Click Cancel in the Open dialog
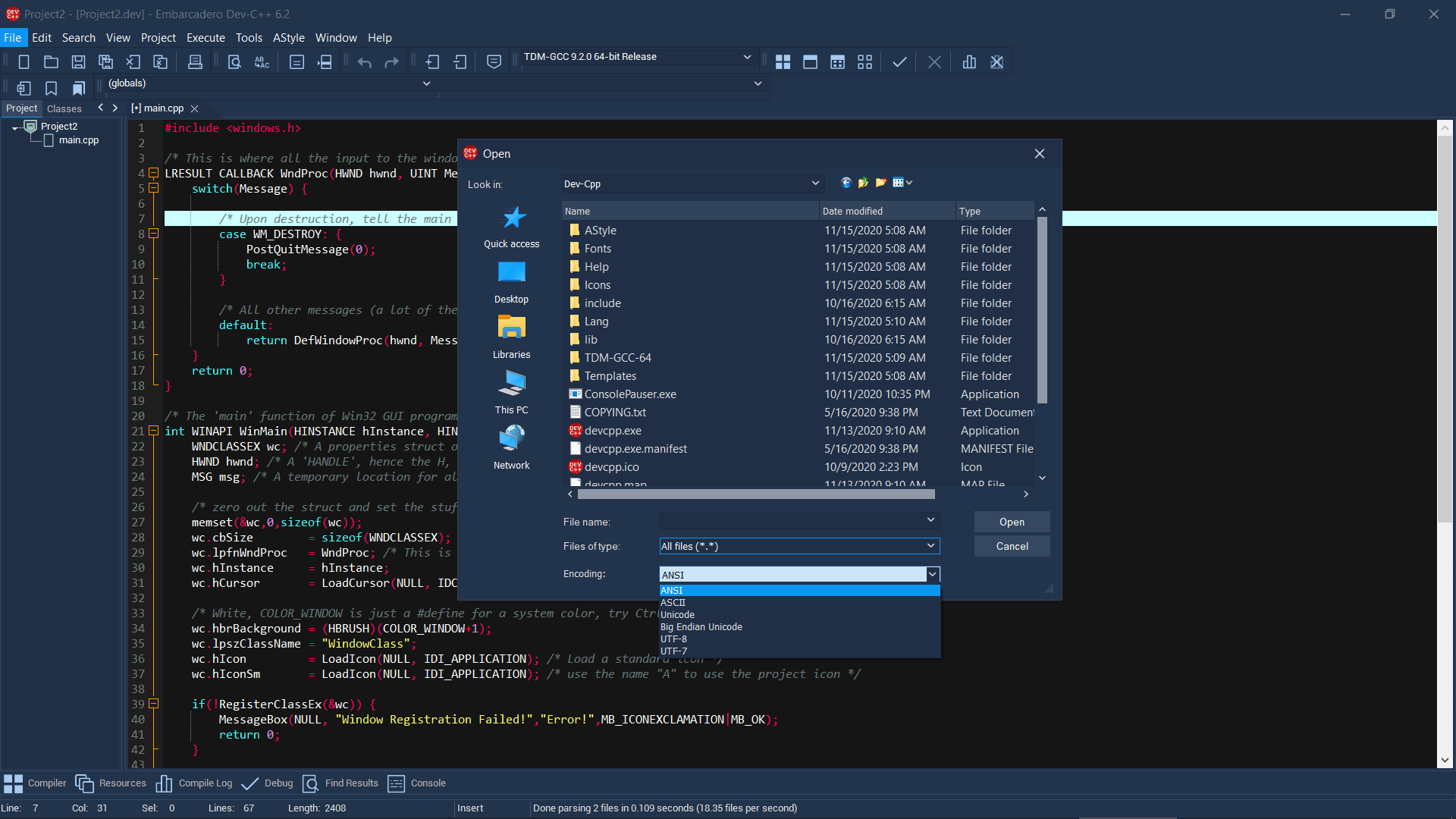The image size is (1456, 819). point(1012,545)
